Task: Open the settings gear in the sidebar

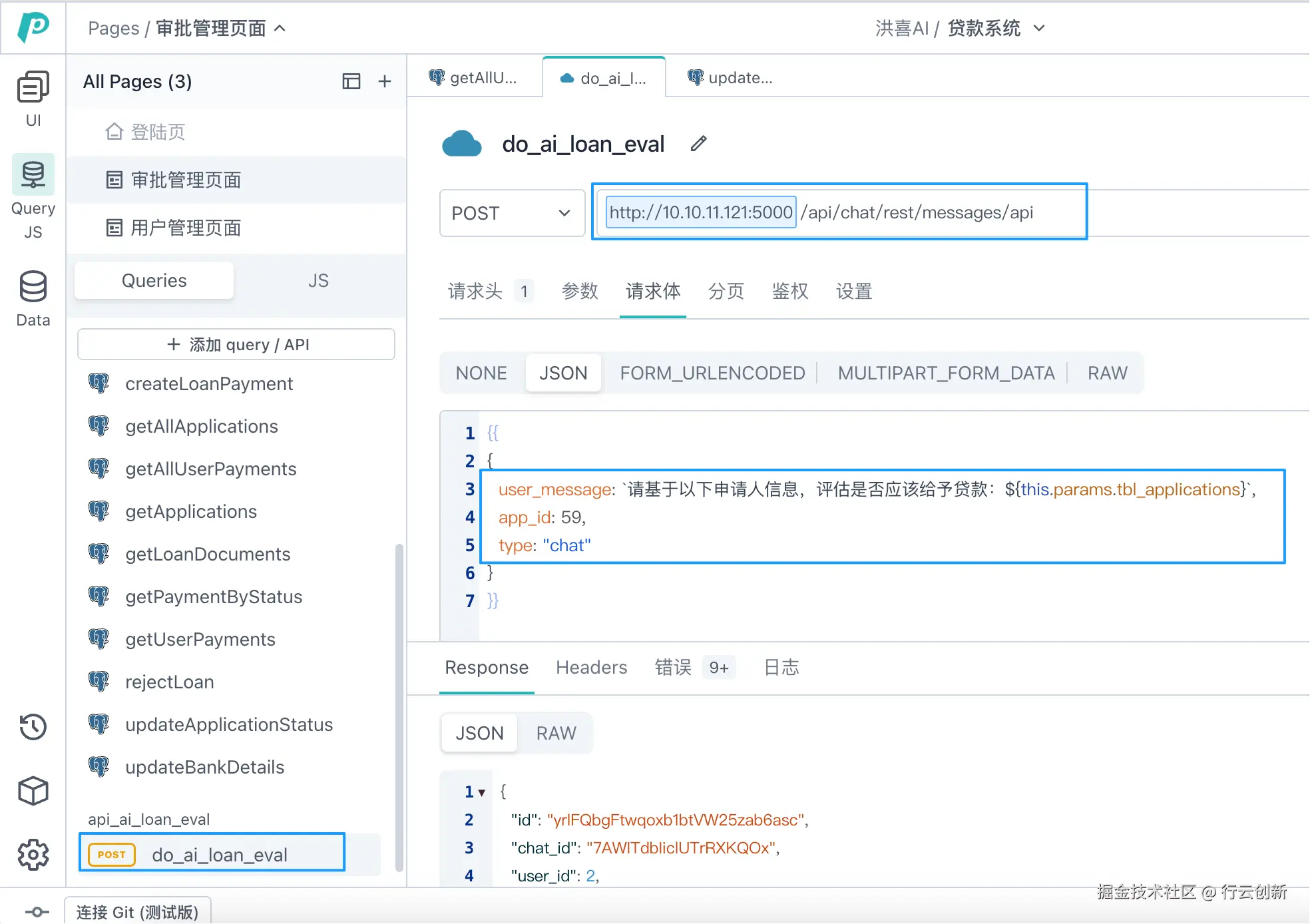Action: 33,854
